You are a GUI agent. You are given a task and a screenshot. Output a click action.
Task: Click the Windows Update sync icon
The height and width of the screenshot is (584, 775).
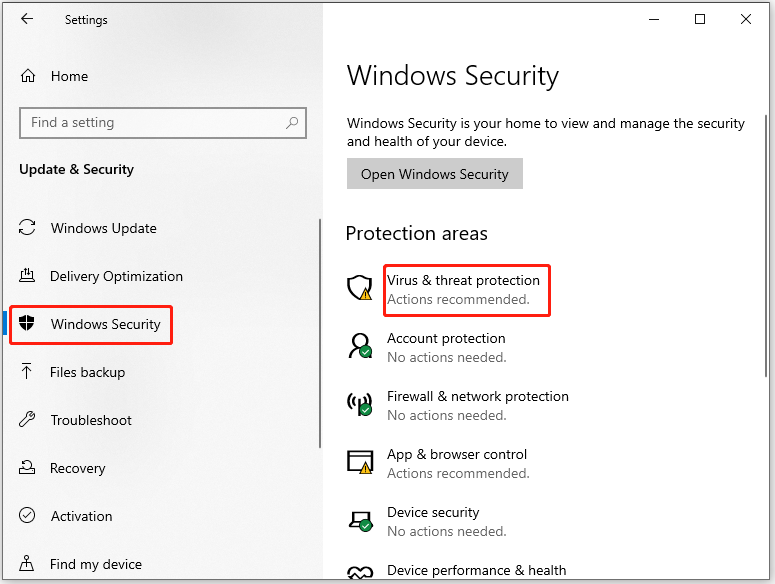point(28,228)
